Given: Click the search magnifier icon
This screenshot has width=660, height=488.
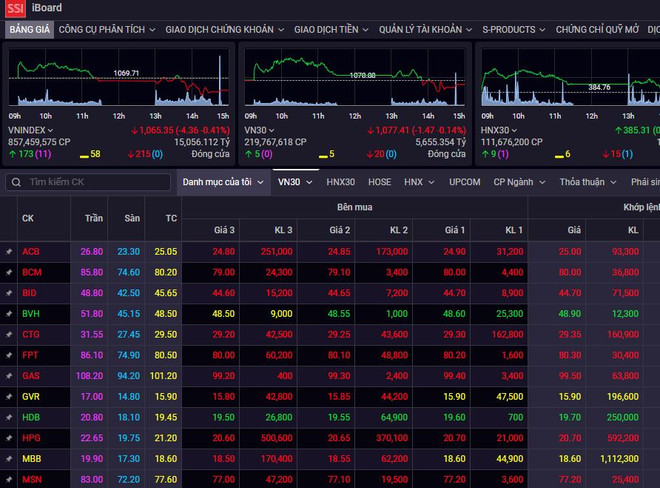Looking at the screenshot, I should pos(16,182).
